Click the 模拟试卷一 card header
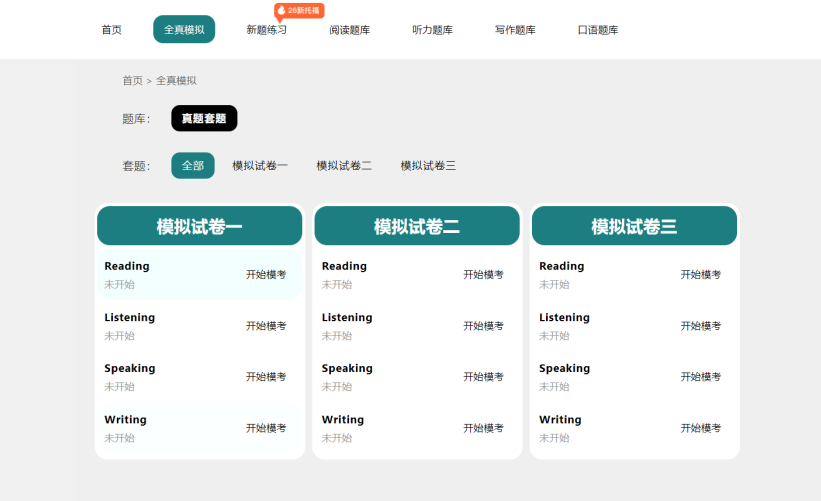Viewport: 821px width, 501px height. pyautogui.click(x=199, y=226)
